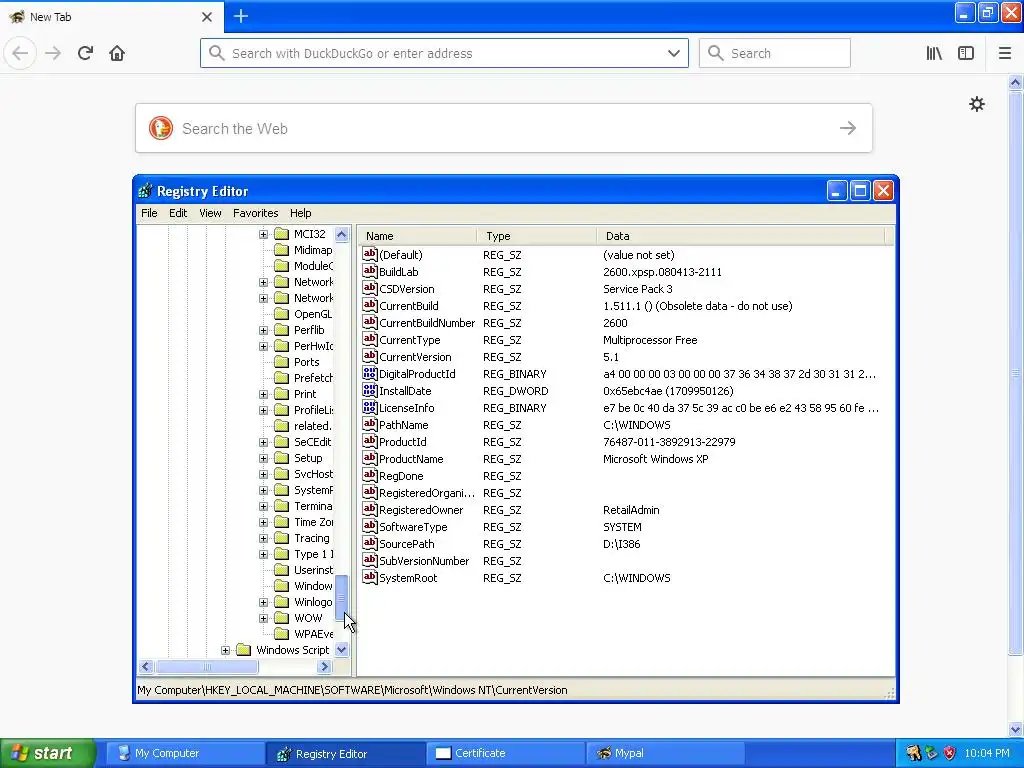
Task: Select the InstallDate DWORD value icon
Action: [x=370, y=391]
